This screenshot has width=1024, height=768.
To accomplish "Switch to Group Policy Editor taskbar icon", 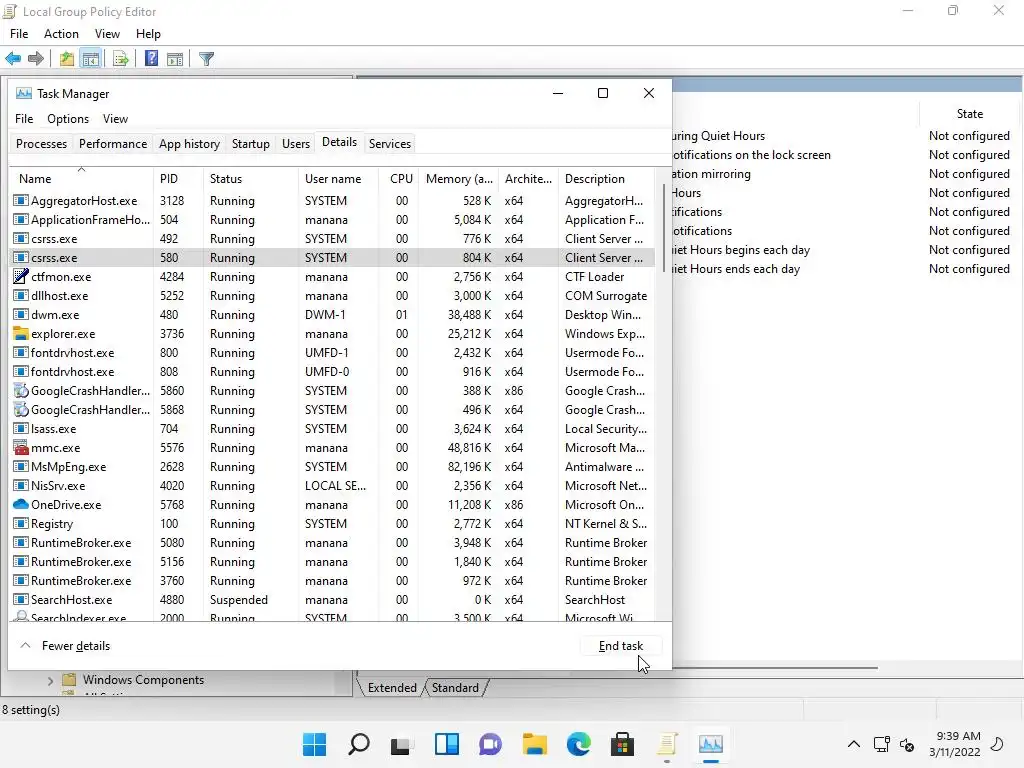I will pyautogui.click(x=667, y=744).
